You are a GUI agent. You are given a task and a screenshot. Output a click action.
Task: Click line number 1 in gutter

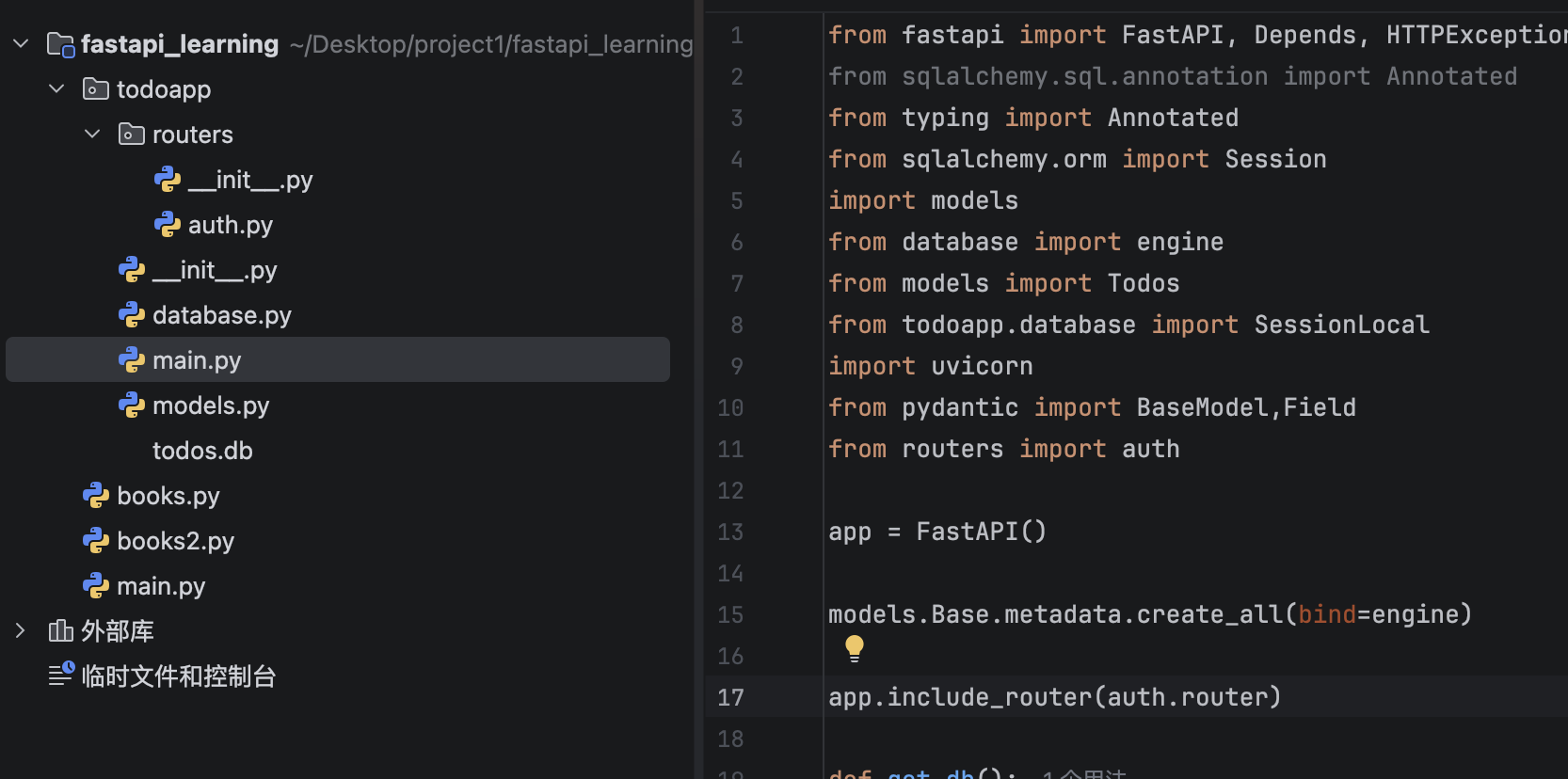click(x=737, y=35)
